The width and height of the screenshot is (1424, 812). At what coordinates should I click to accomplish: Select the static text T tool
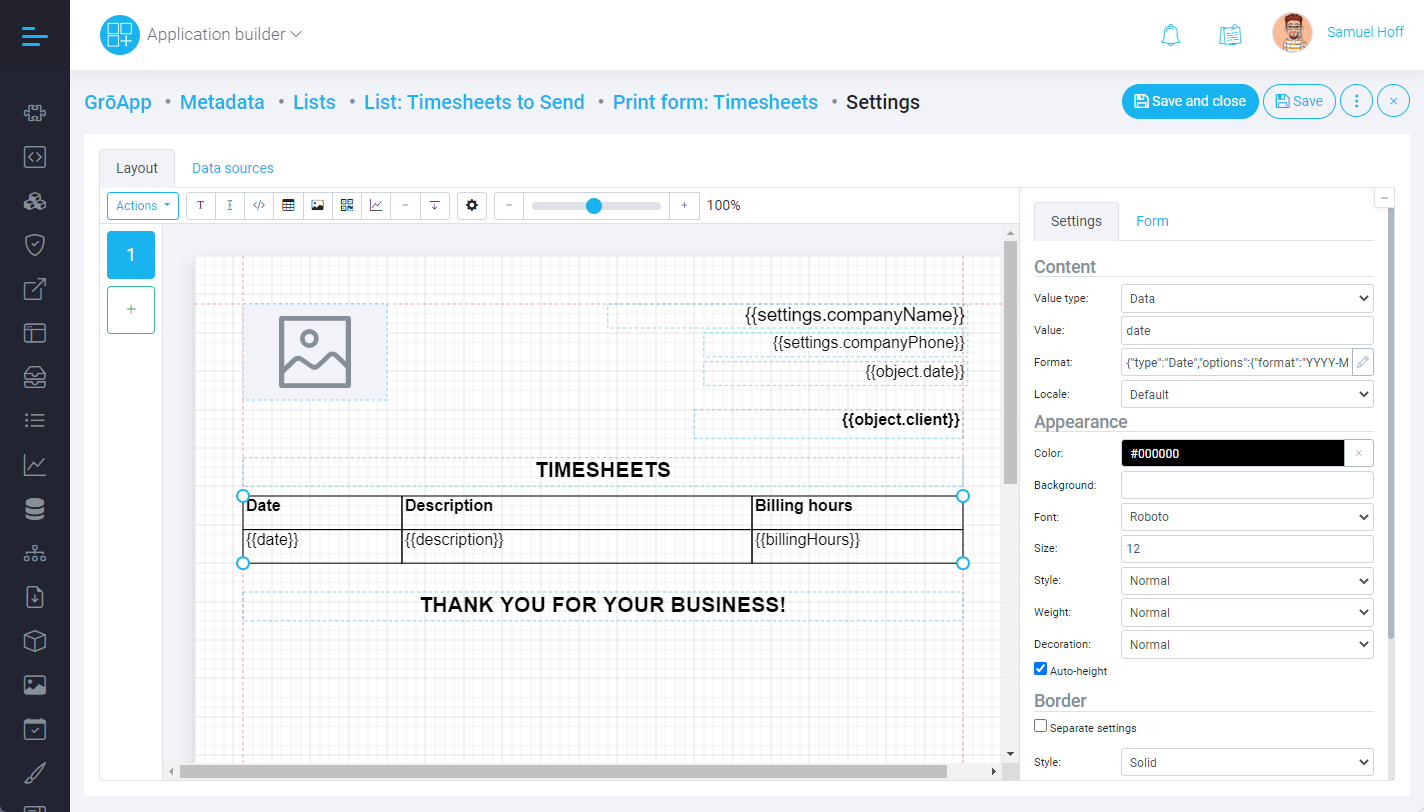pyautogui.click(x=200, y=205)
